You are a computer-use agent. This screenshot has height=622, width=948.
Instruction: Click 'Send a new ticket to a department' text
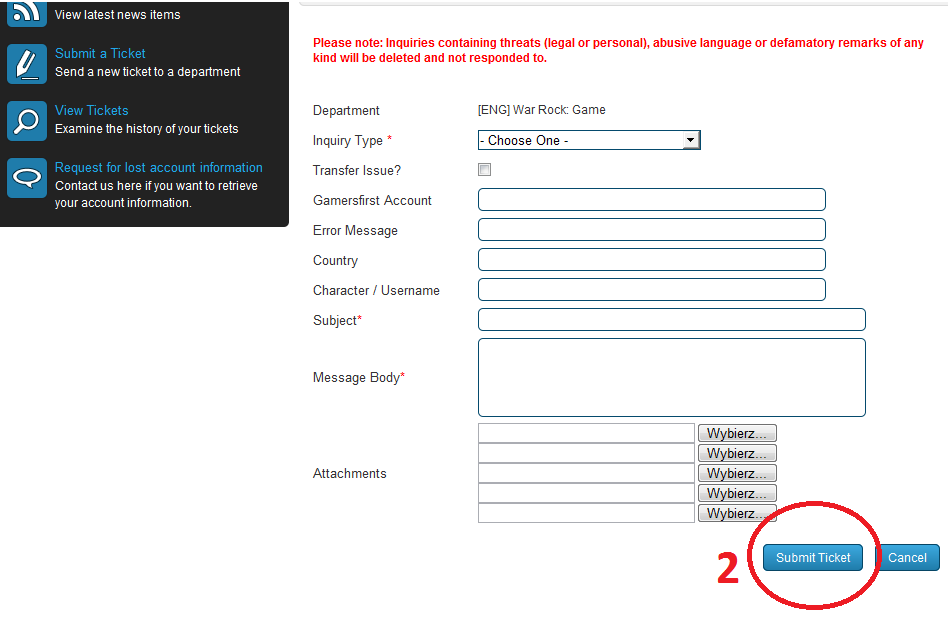pyautogui.click(x=148, y=71)
